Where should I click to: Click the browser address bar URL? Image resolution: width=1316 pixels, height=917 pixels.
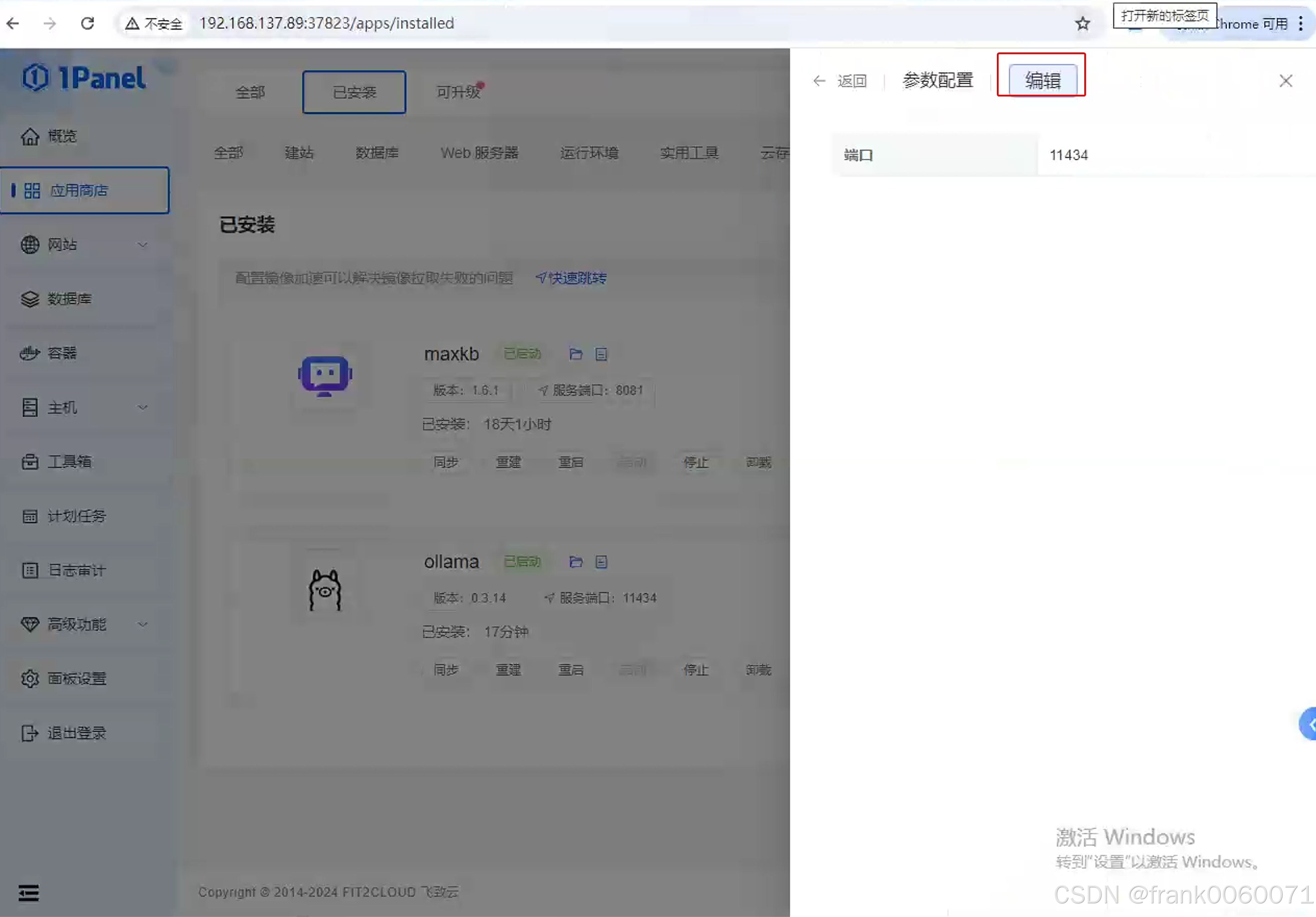(x=326, y=24)
